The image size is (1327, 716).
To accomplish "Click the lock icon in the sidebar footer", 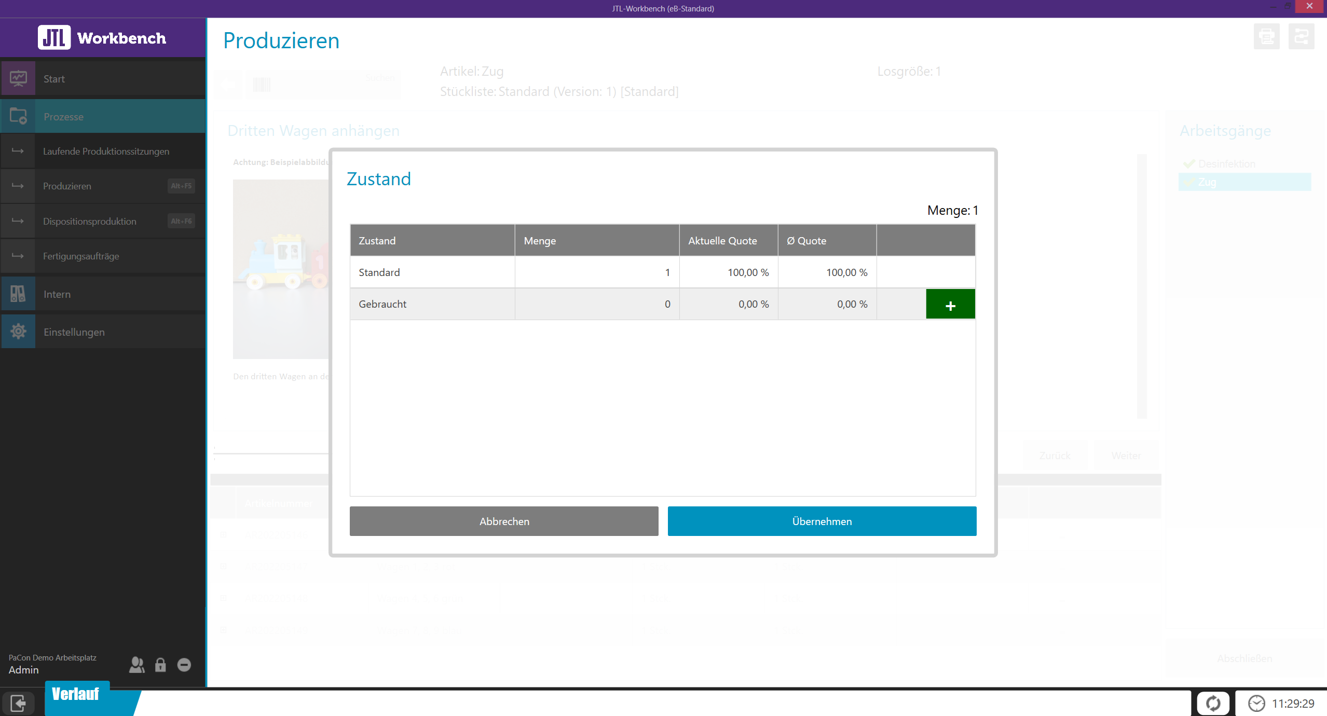I will click(x=160, y=665).
